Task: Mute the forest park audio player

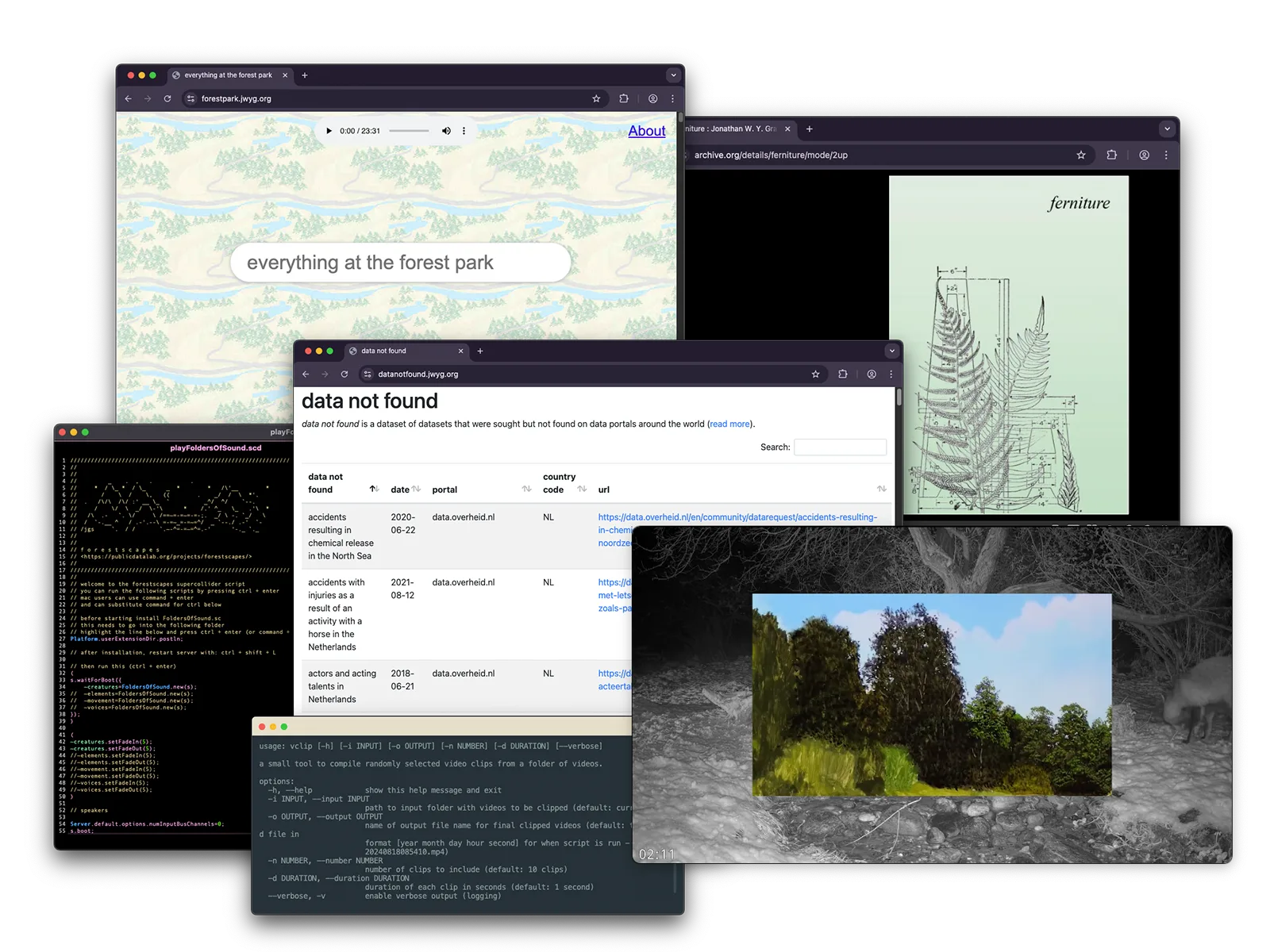Action: click(x=446, y=131)
